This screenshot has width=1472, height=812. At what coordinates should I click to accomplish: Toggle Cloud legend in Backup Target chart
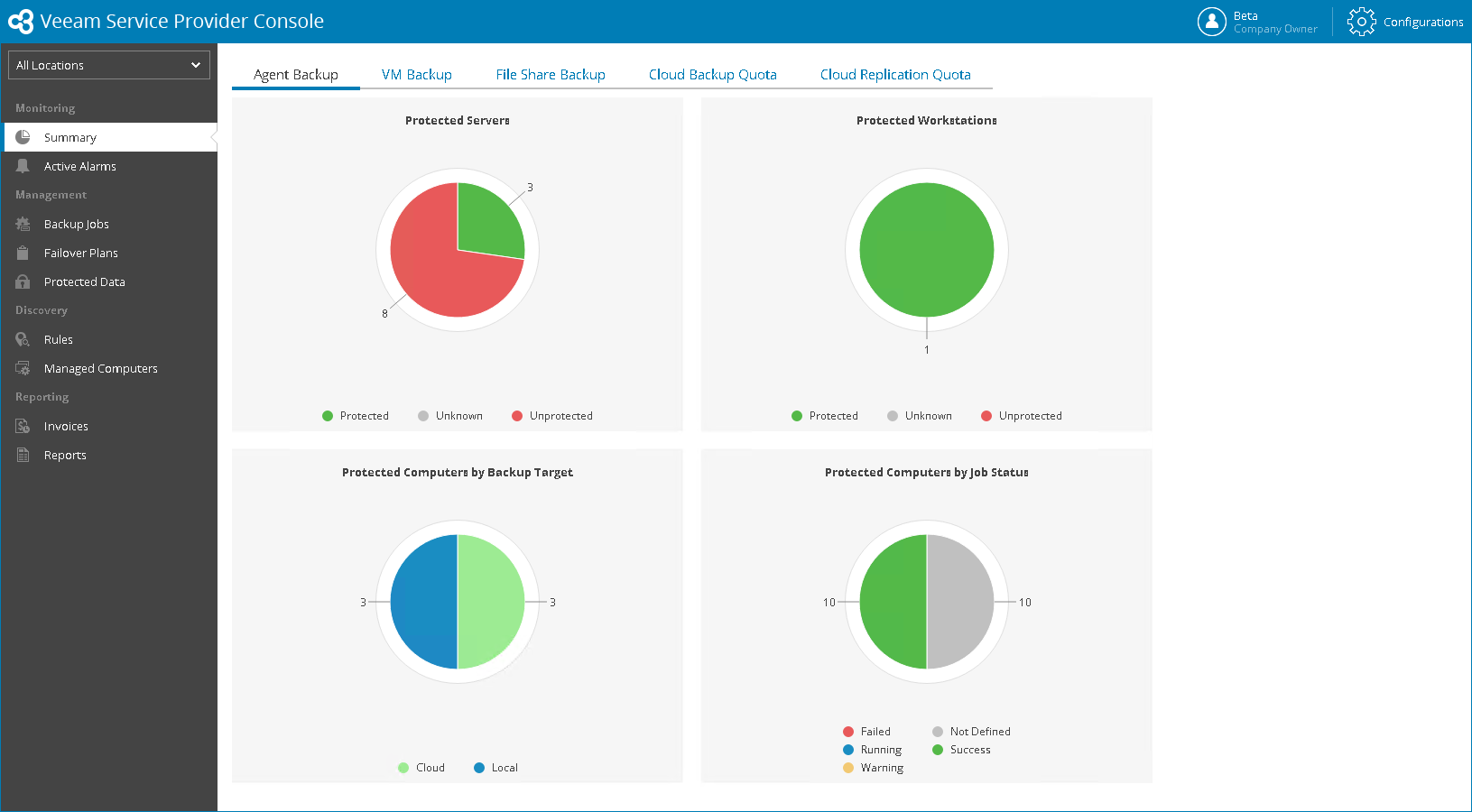tap(421, 768)
